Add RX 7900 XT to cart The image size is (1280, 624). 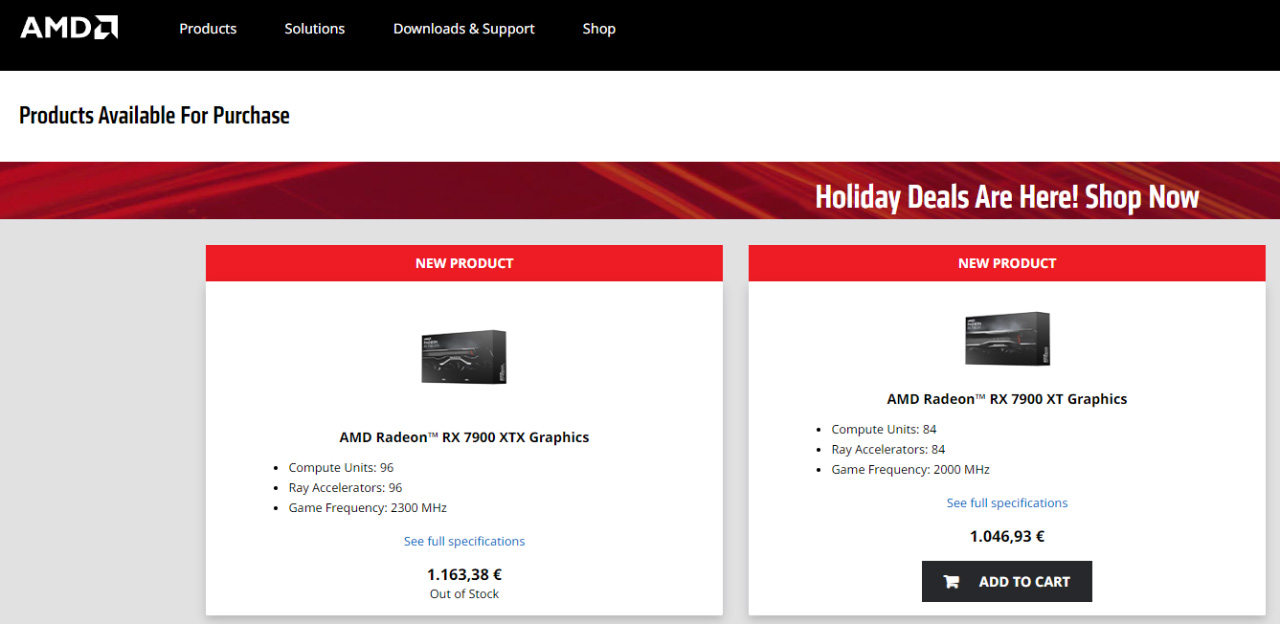point(1007,581)
